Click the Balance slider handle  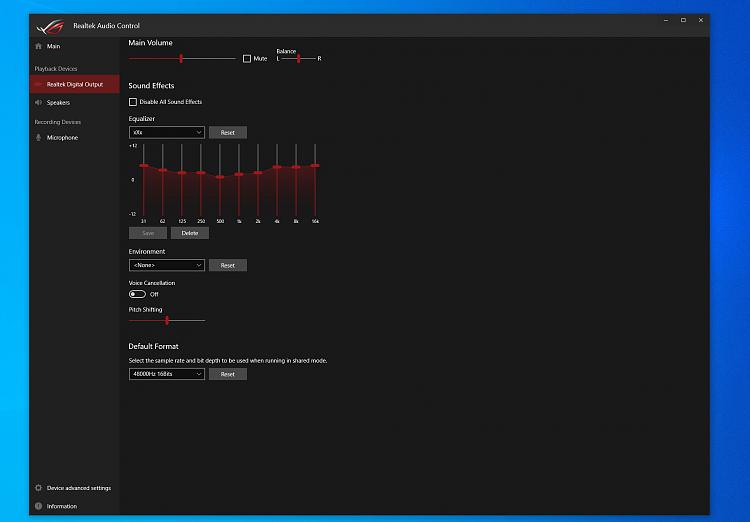pos(298,58)
